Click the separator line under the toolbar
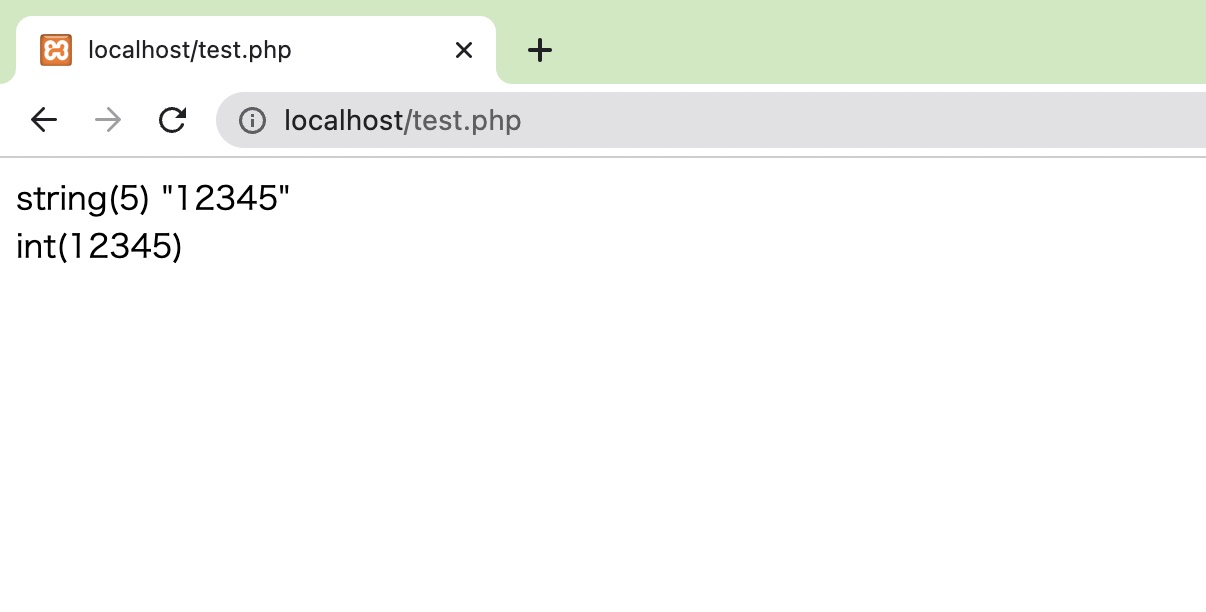The width and height of the screenshot is (1206, 612). (x=600, y=156)
